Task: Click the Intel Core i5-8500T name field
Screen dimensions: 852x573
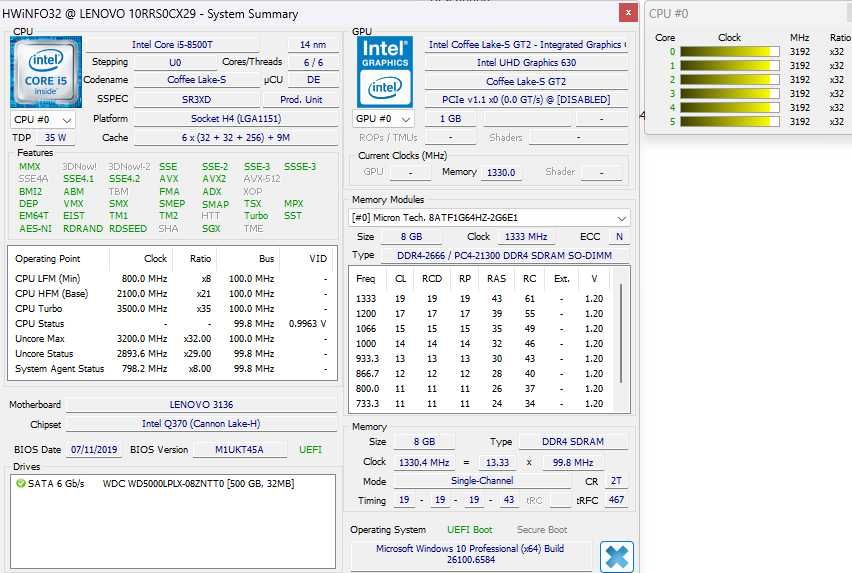Action: click(x=172, y=45)
